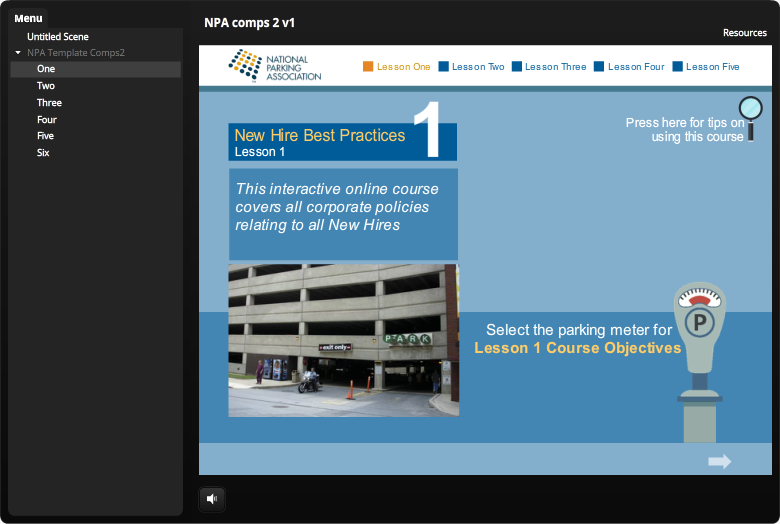
Task: Select slide One in the menu
Action: pyautogui.click(x=46, y=69)
